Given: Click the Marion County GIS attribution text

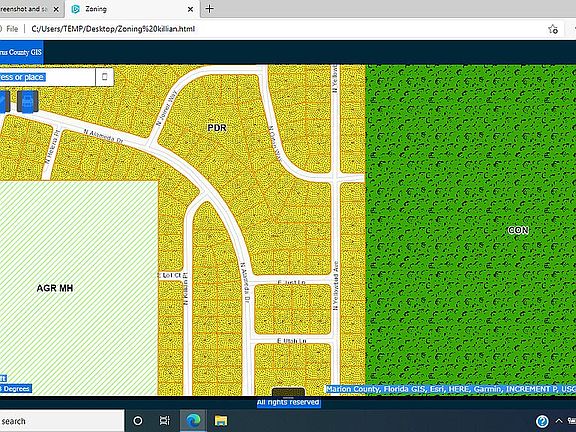Looking at the screenshot, I should [x=451, y=389].
